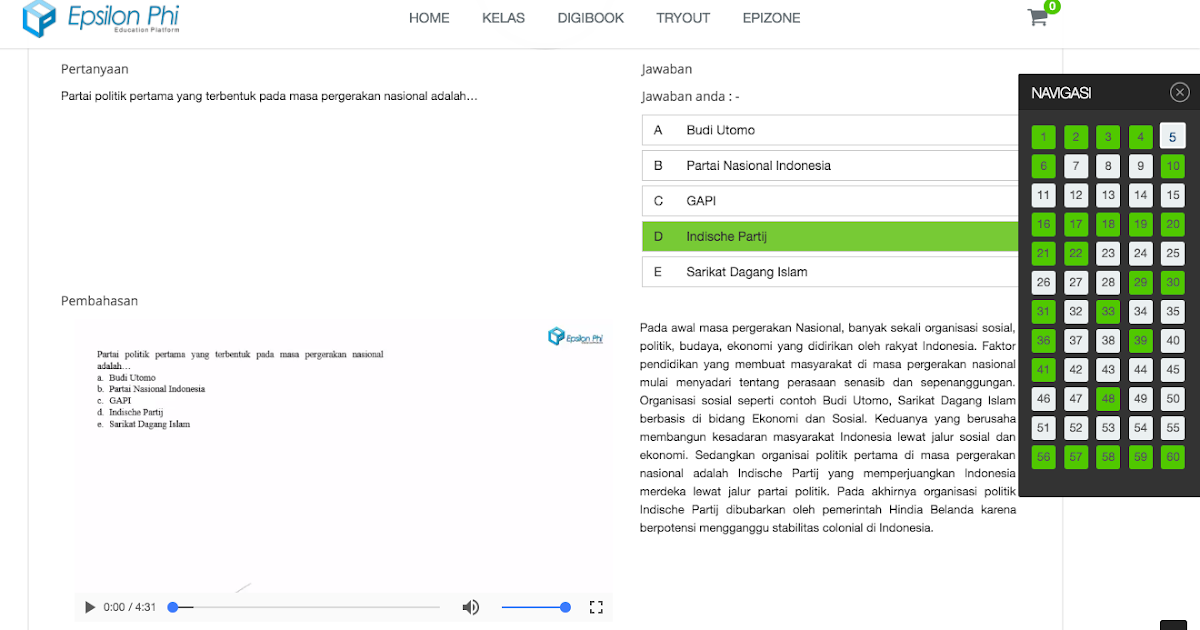Viewport: 1200px width, 630px height.
Task: Navigate to question 31
Action: click(x=1043, y=311)
